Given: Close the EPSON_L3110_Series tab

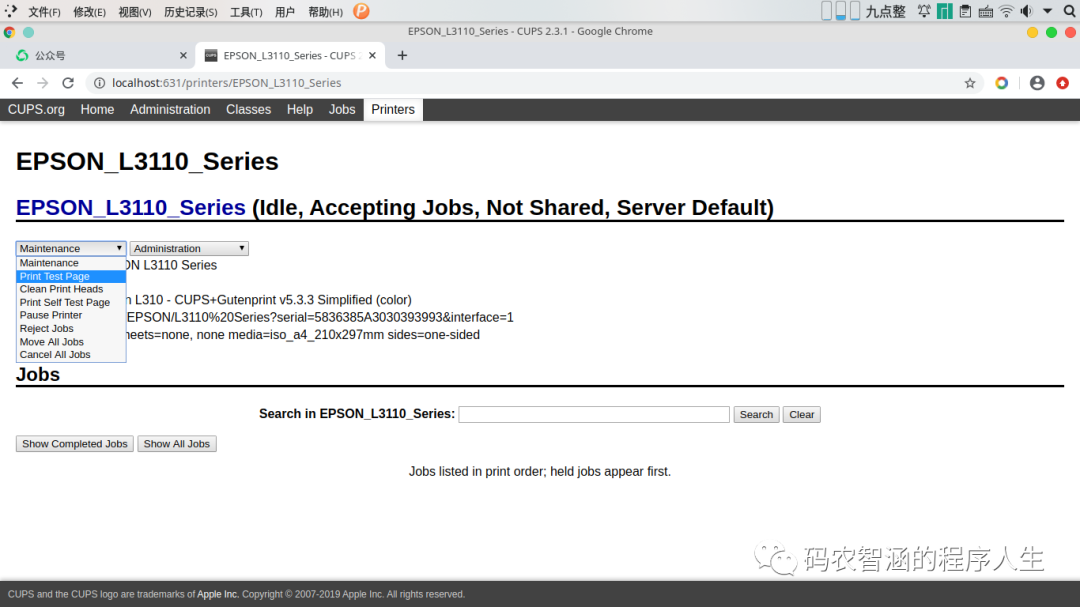Looking at the screenshot, I should click(x=372, y=55).
